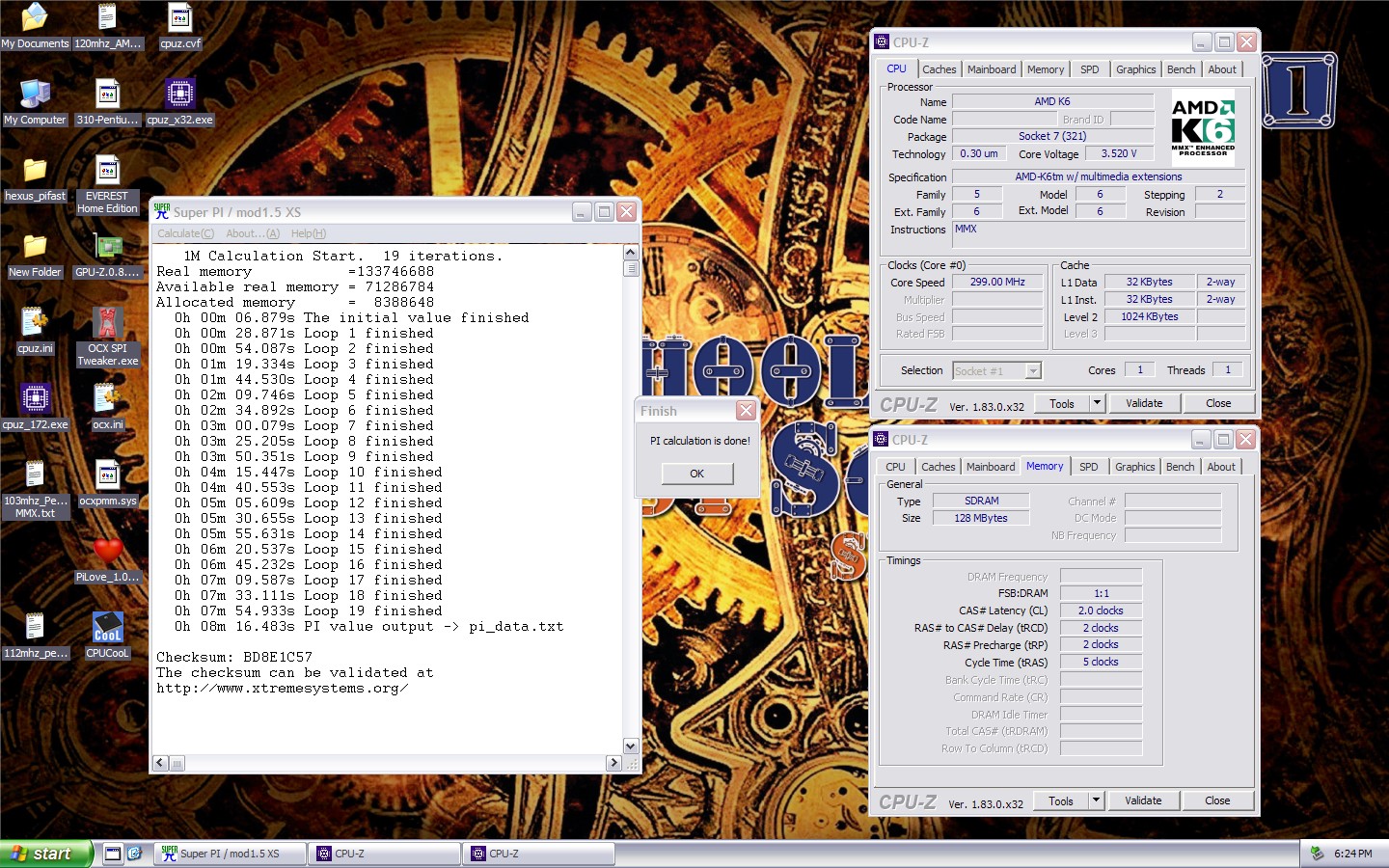Close the Finish dialog
This screenshot has height=868, width=1389.
pyautogui.click(x=746, y=411)
